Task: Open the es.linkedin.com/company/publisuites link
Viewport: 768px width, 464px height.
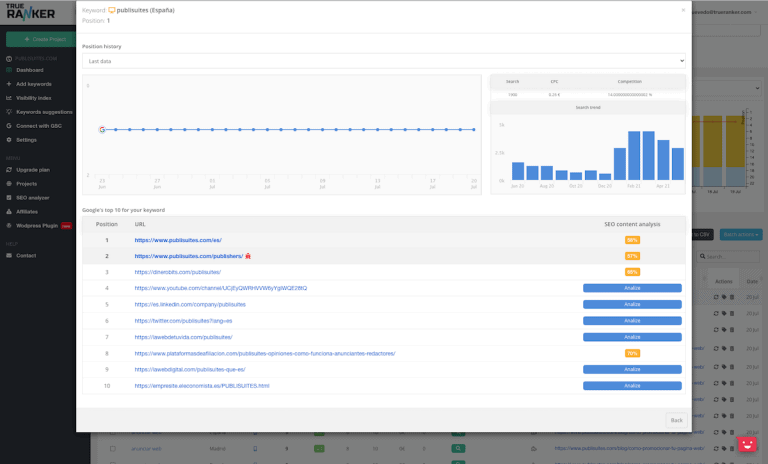Action: [x=190, y=304]
